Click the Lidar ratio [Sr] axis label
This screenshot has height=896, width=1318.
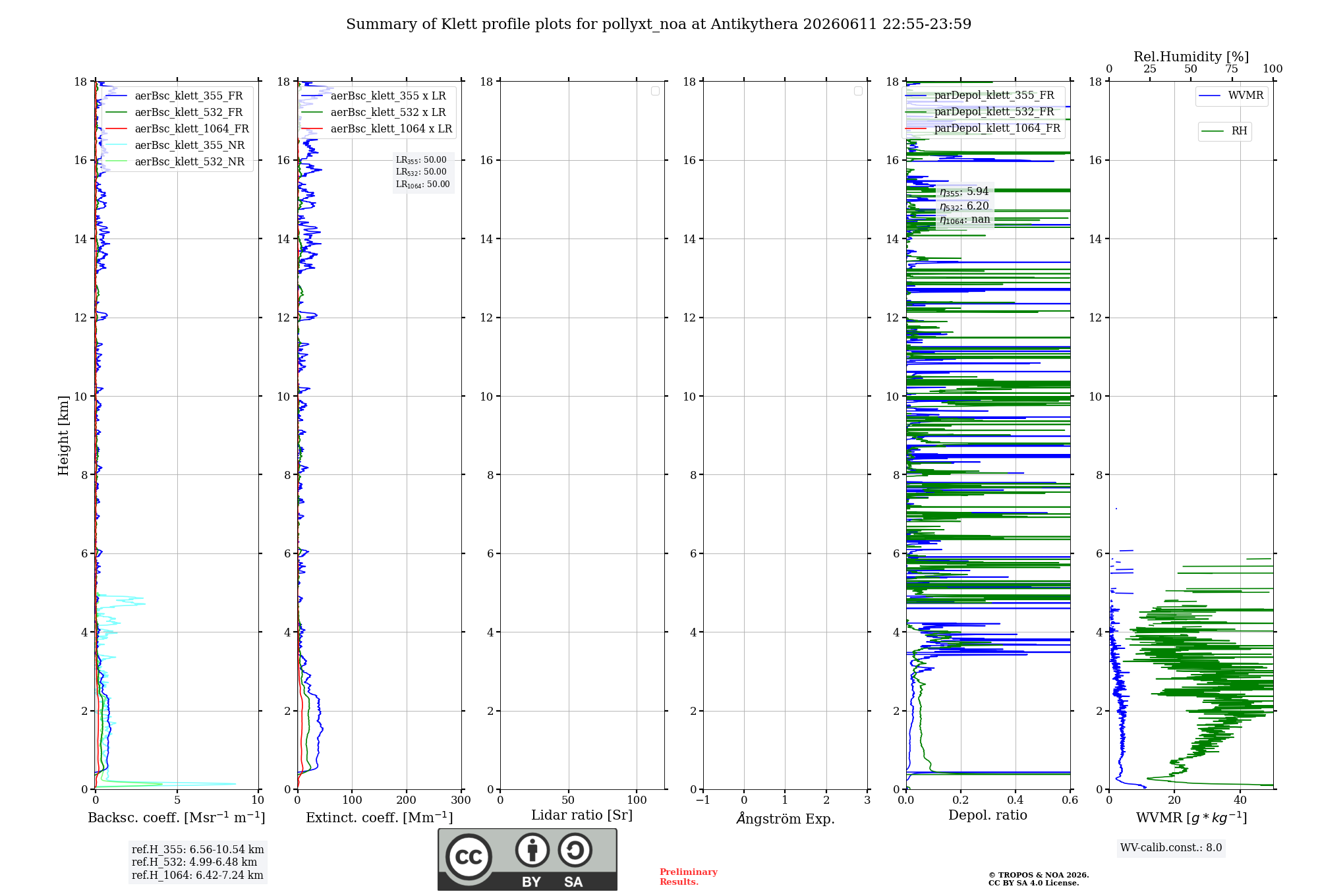[x=582, y=816]
